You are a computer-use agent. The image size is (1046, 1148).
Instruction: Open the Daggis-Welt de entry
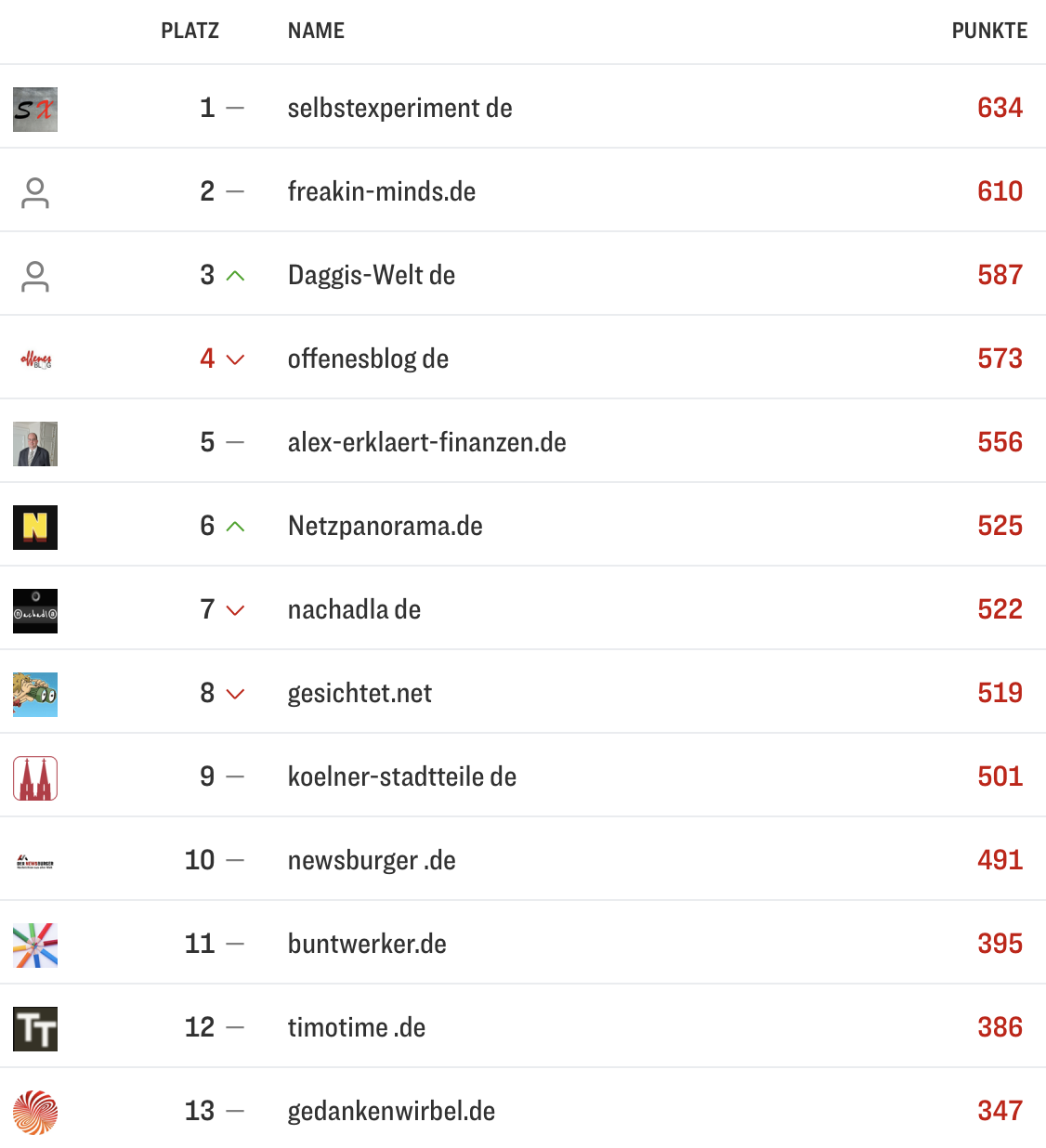click(x=371, y=276)
